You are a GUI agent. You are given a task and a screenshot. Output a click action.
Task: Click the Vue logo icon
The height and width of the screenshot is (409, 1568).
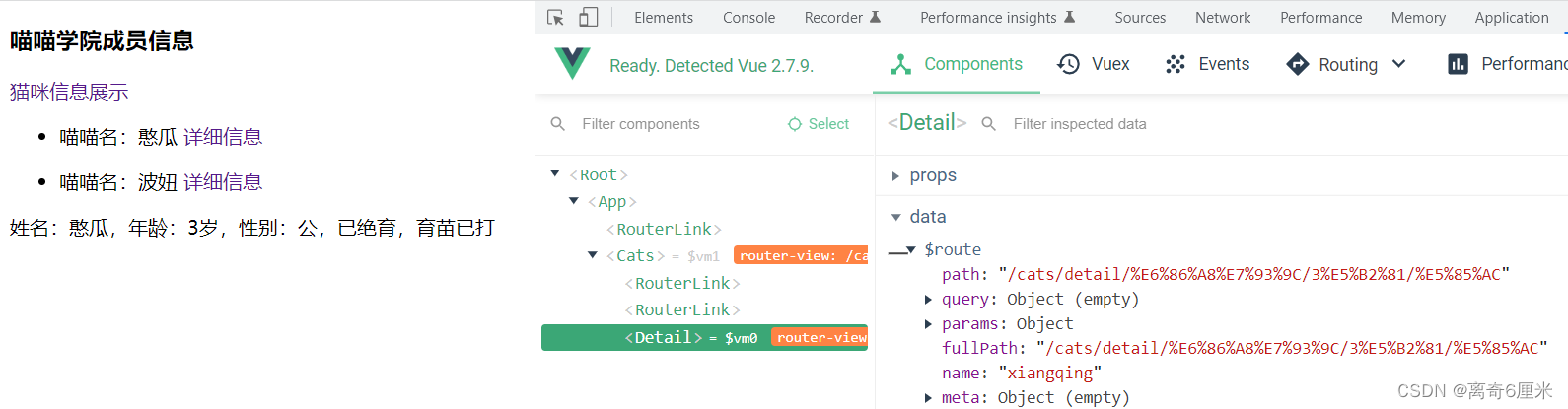pos(572,64)
